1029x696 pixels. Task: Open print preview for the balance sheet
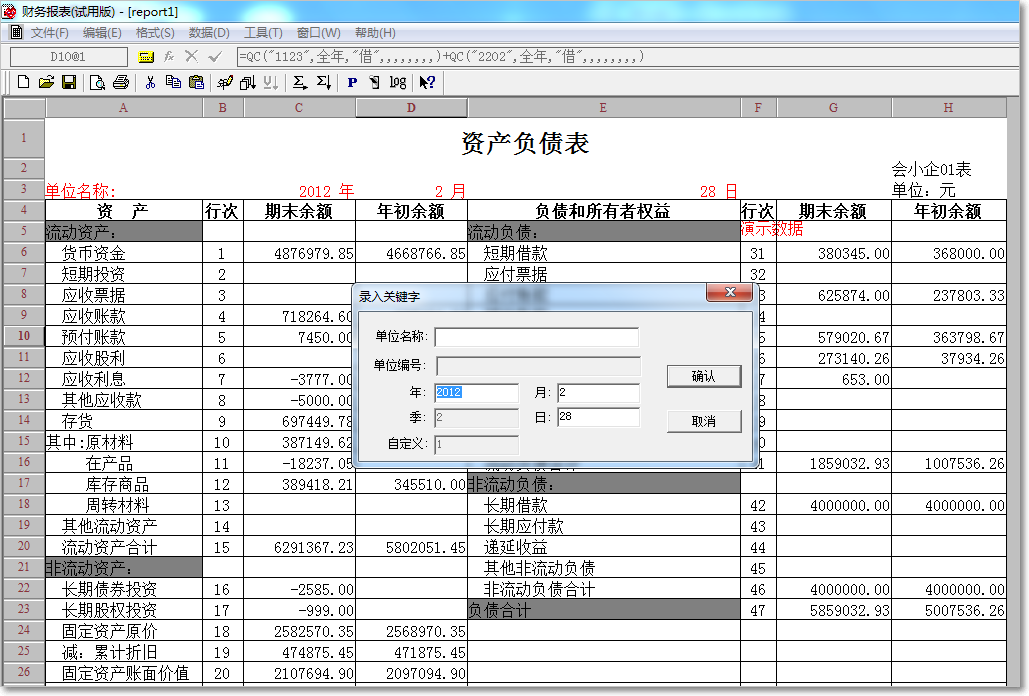97,82
